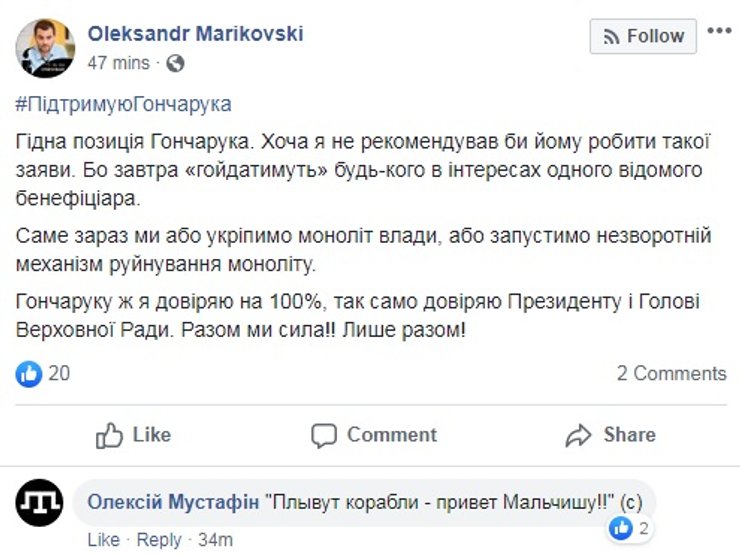This screenshot has height=558, width=740.
Task: View the 20 reactions count
Action: (x=59, y=374)
